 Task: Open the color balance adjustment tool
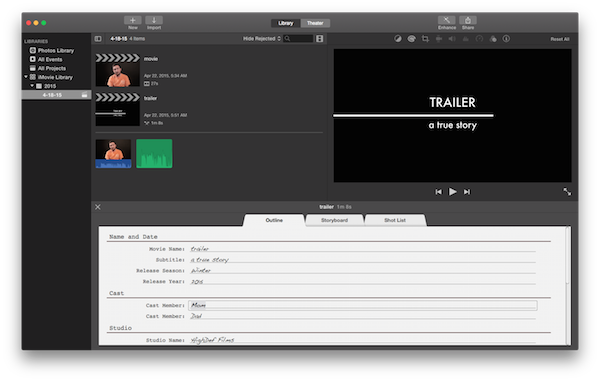click(x=398, y=39)
